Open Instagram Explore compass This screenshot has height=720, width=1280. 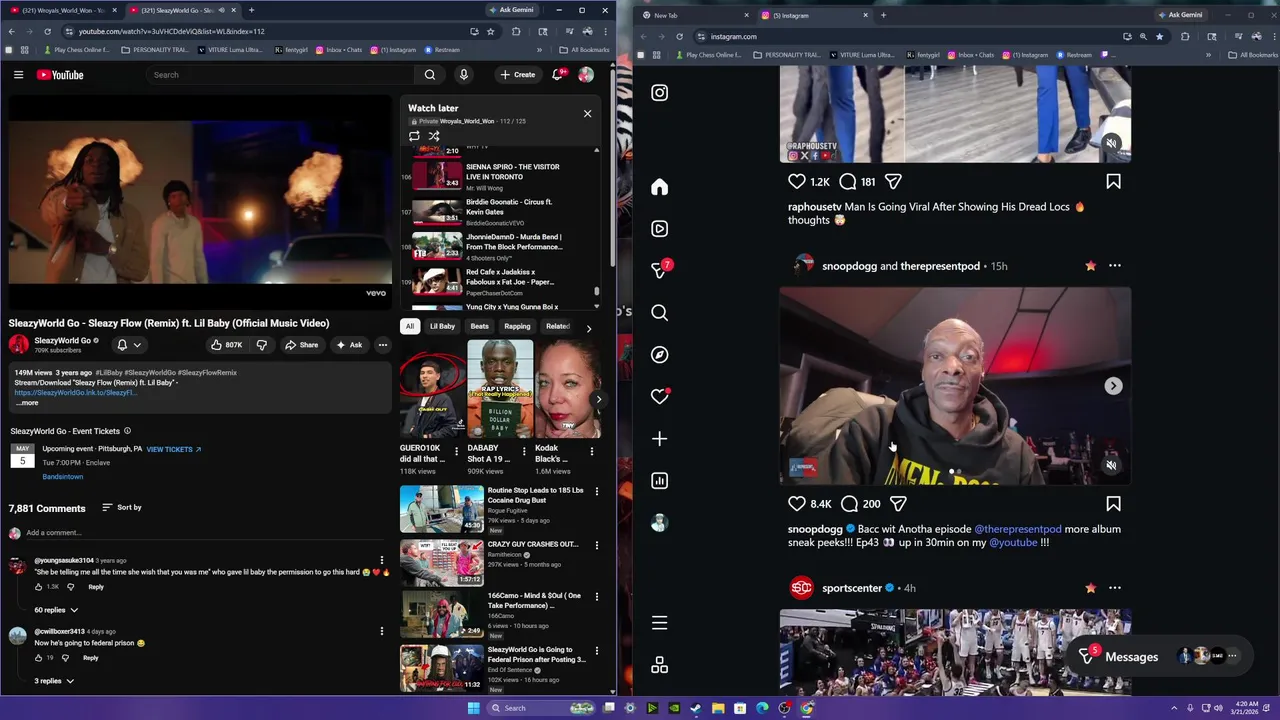[659, 355]
